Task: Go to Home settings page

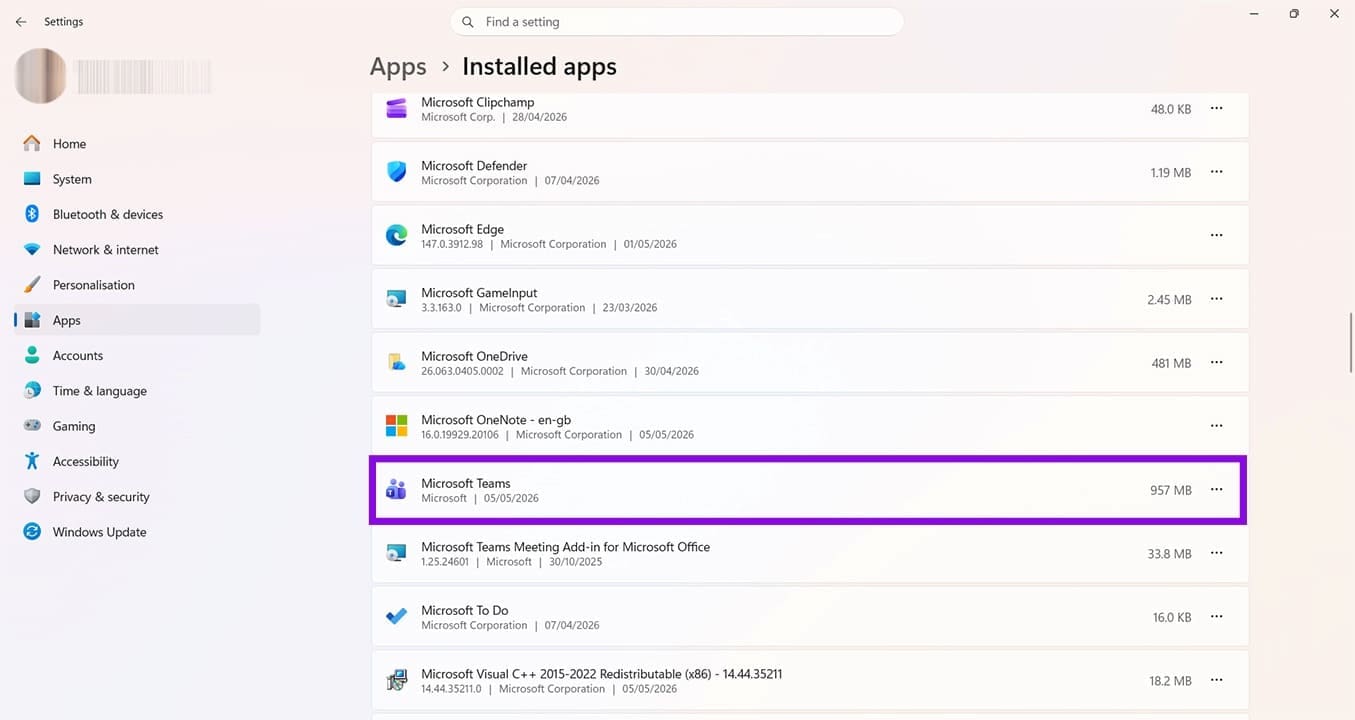Action: click(137, 144)
